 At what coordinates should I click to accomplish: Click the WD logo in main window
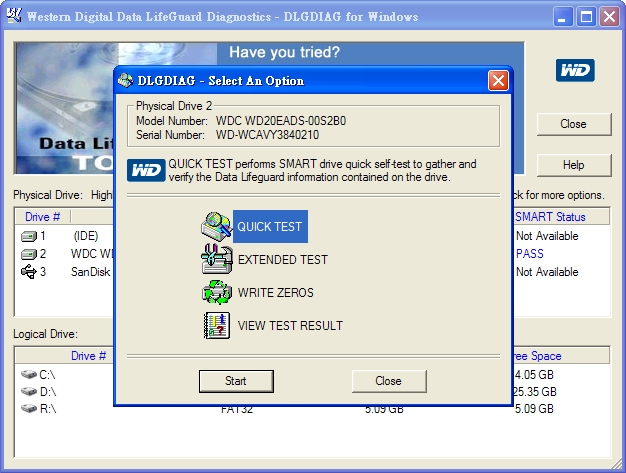tap(575, 71)
